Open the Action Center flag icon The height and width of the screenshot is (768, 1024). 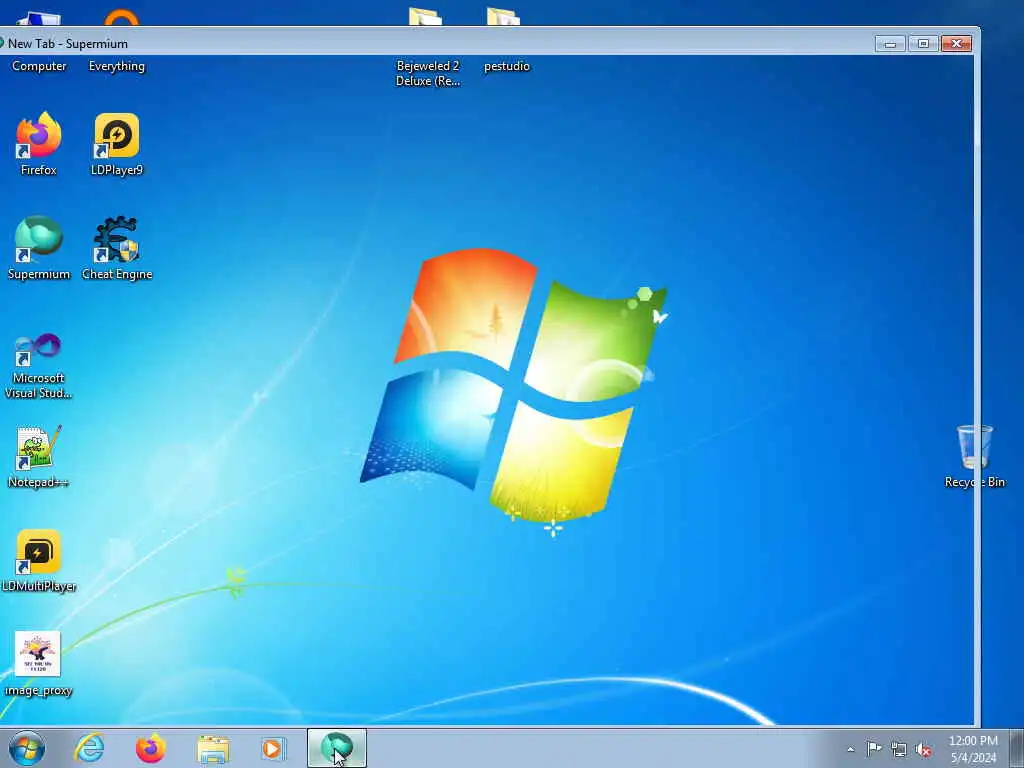[874, 748]
